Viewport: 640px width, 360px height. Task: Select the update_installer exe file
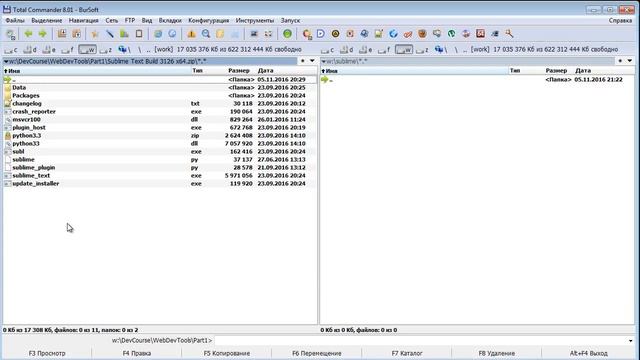[160, 184]
